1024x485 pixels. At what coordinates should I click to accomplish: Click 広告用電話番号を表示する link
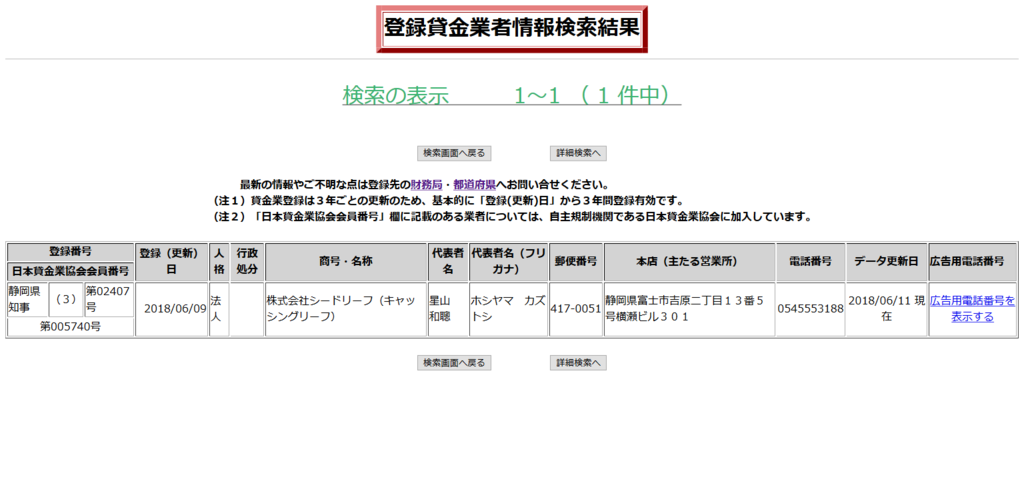click(x=972, y=309)
